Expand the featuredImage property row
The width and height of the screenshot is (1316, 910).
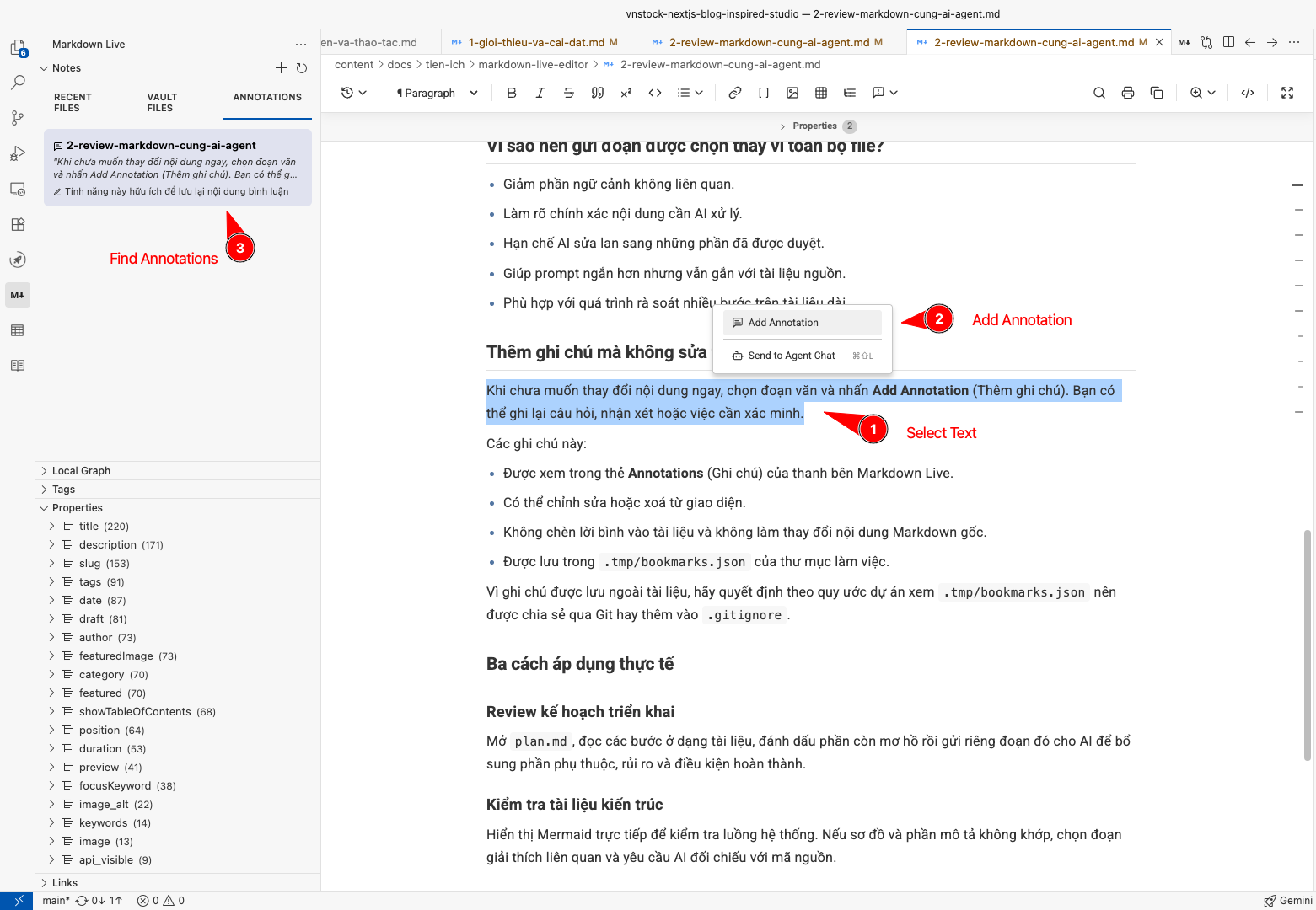(x=178, y=656)
